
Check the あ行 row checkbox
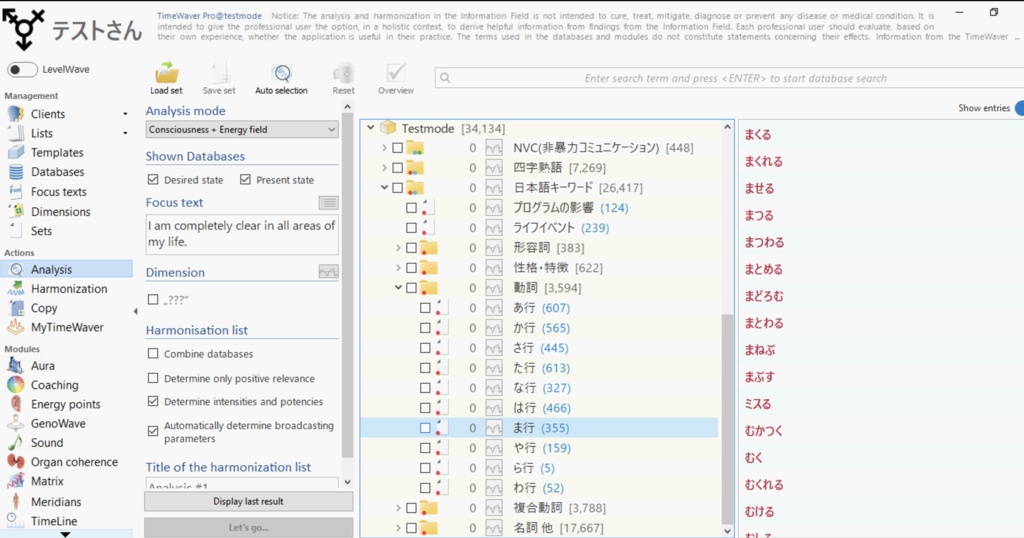coord(425,308)
